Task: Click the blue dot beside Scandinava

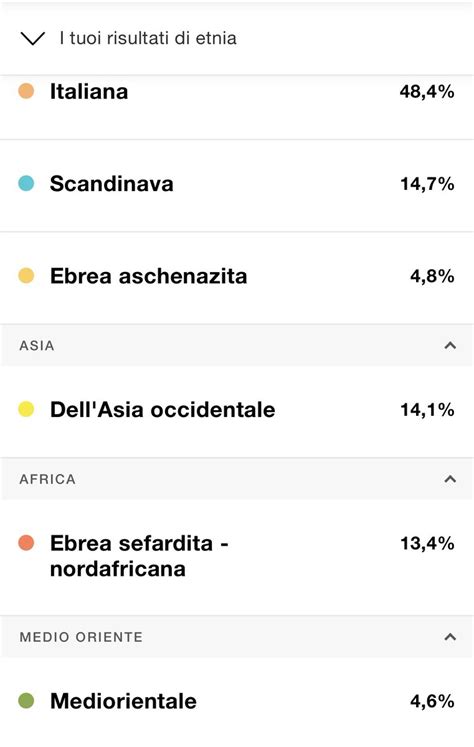Action: click(26, 183)
